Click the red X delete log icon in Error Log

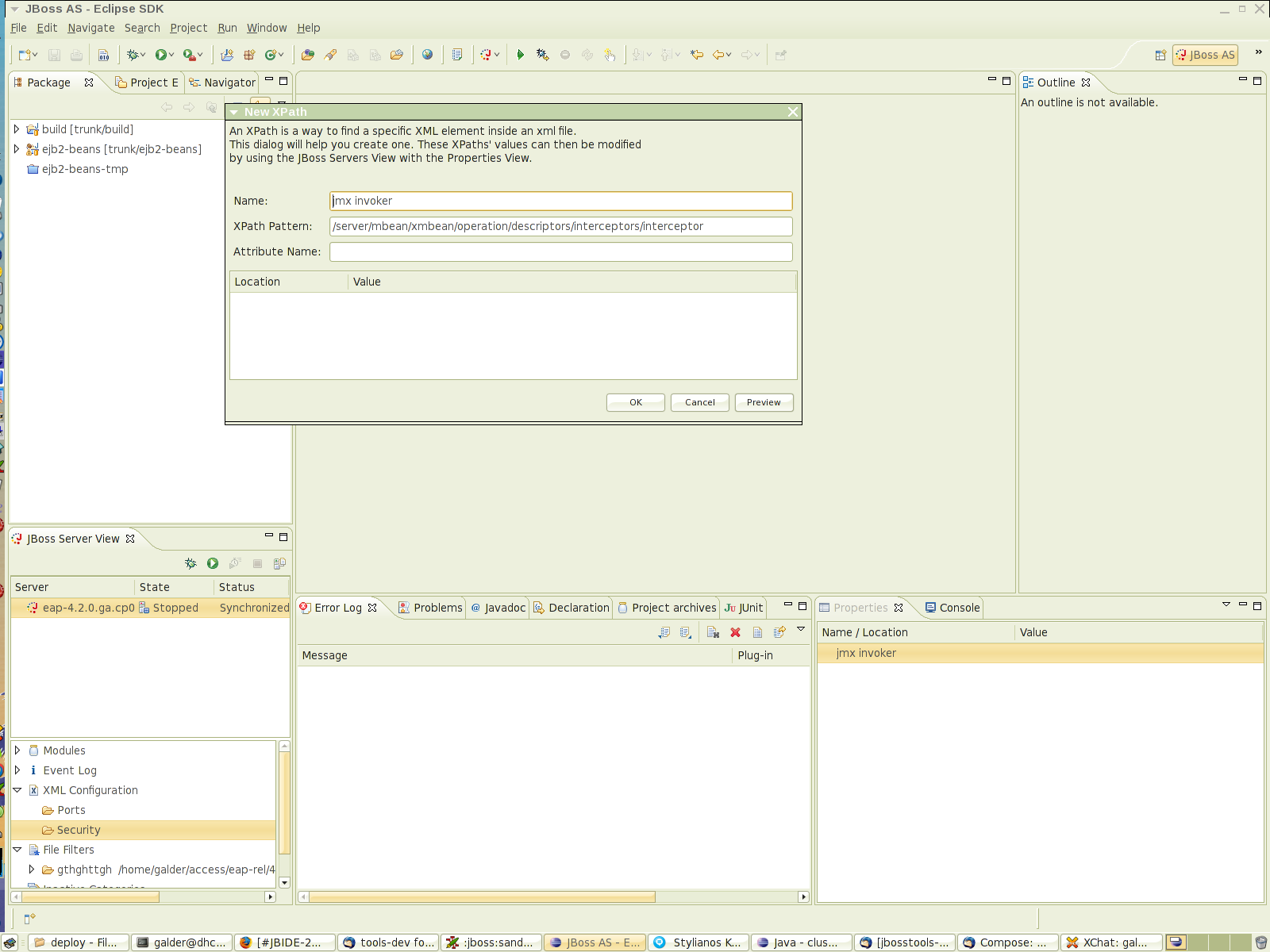[x=735, y=632]
